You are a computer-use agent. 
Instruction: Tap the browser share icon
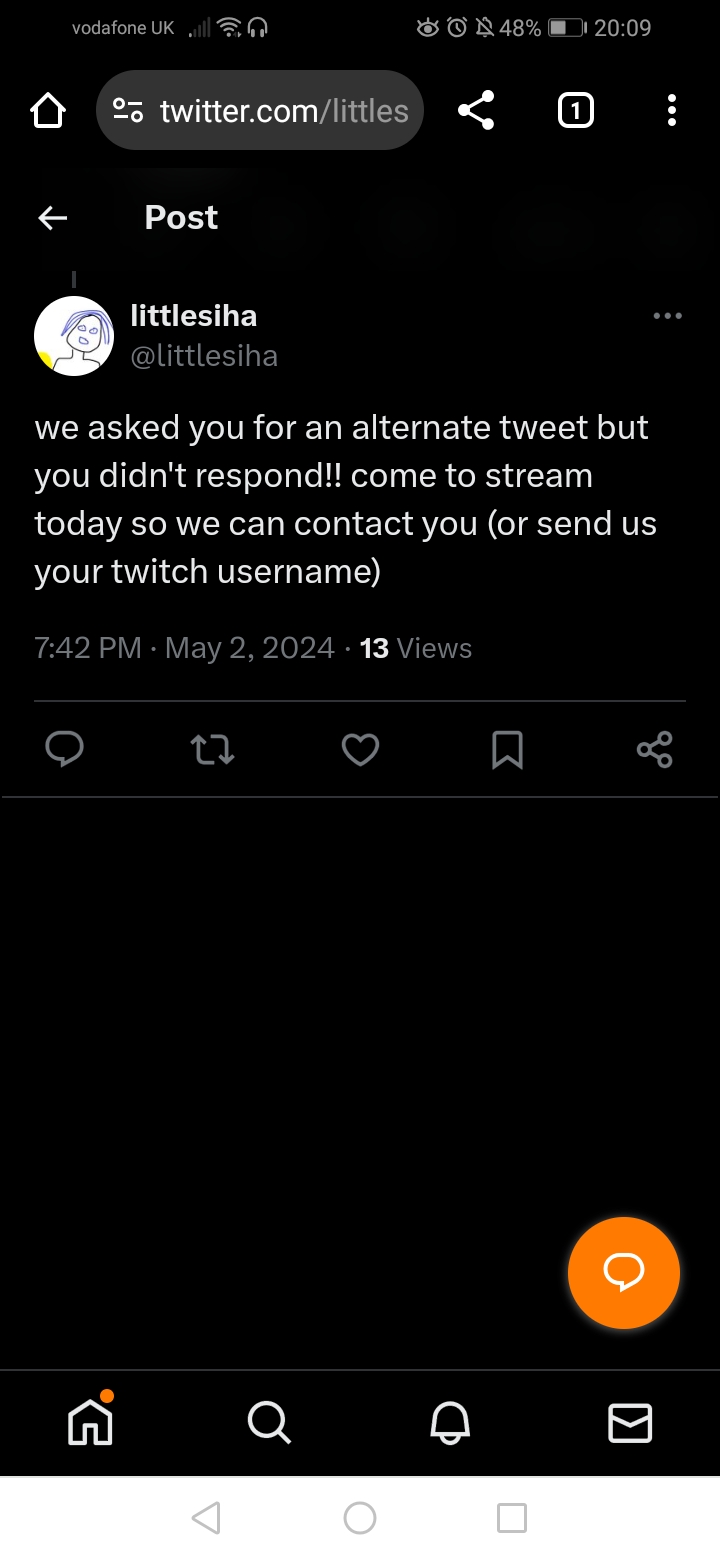pos(476,110)
